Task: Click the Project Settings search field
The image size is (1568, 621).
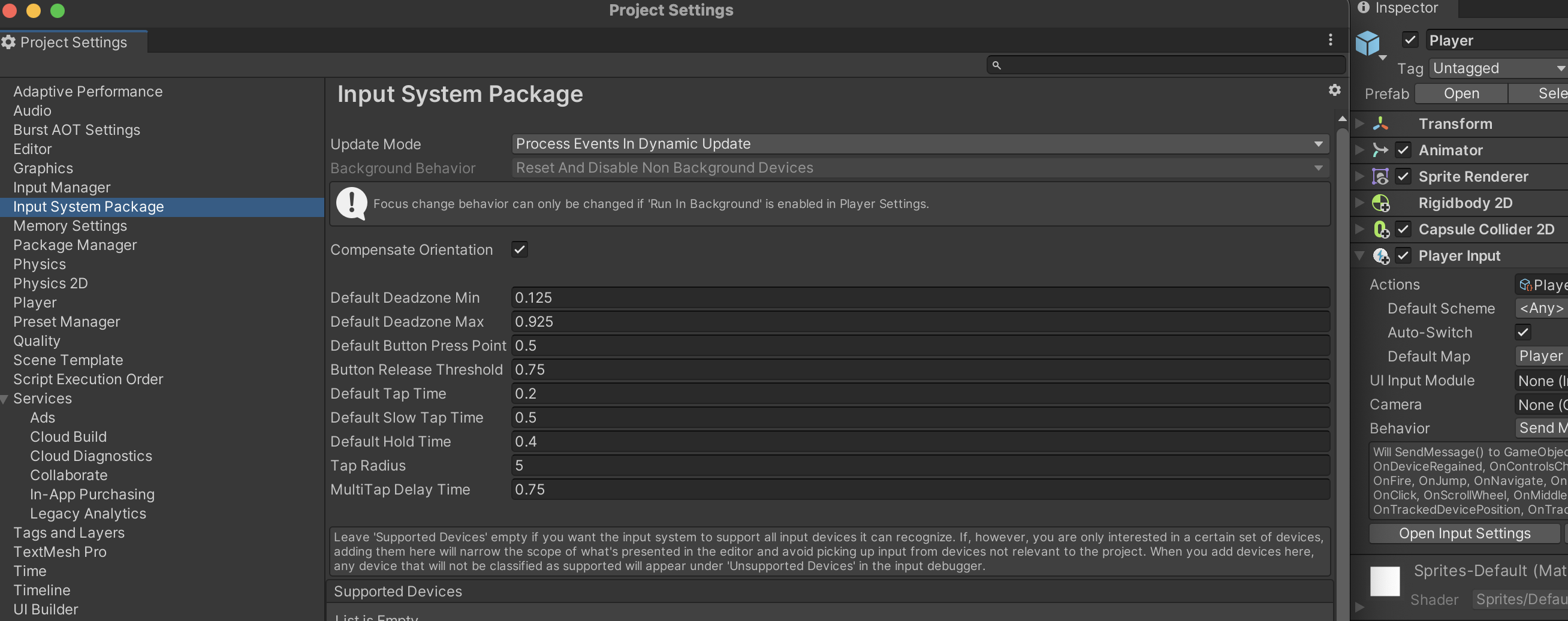Action: (x=1166, y=65)
